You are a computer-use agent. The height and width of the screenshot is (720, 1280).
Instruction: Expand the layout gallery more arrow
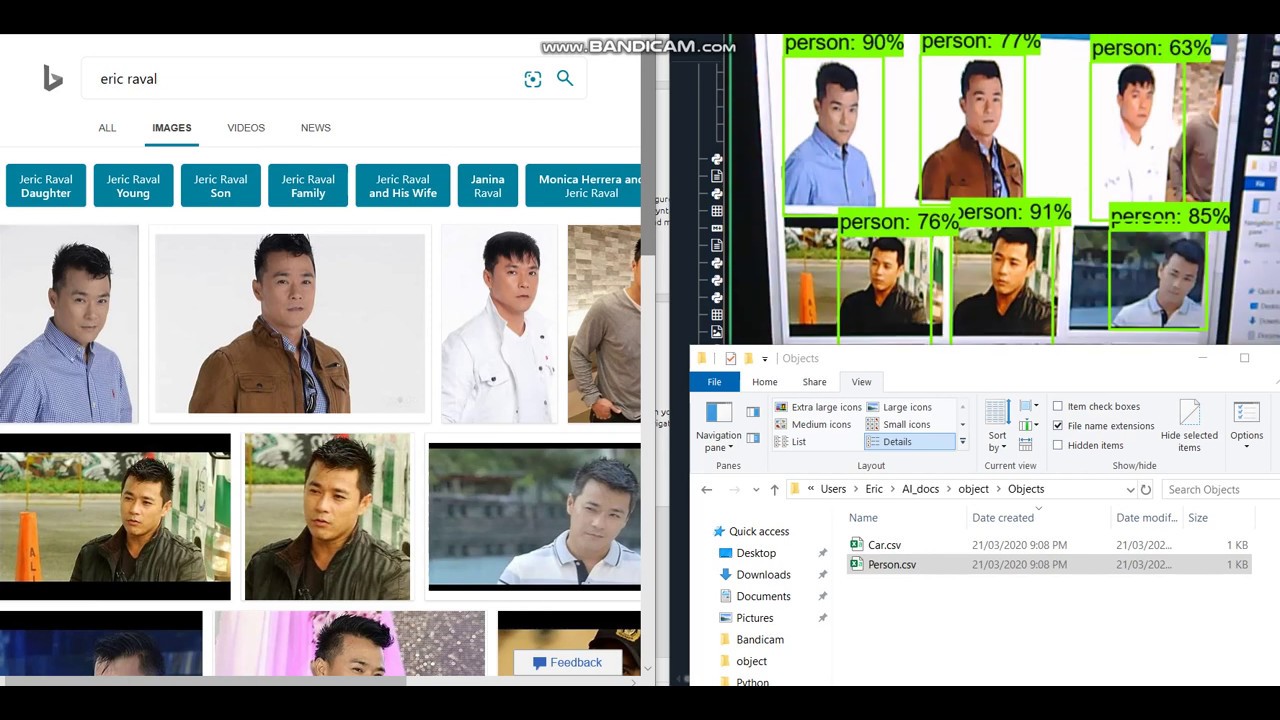tap(963, 441)
